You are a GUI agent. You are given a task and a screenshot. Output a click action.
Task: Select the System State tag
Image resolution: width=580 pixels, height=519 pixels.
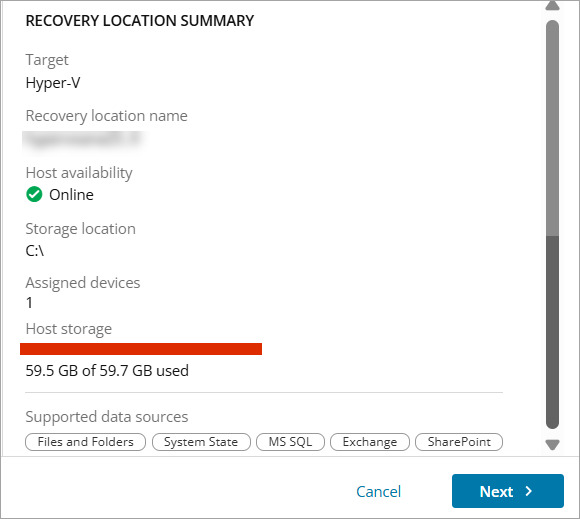pos(201,442)
